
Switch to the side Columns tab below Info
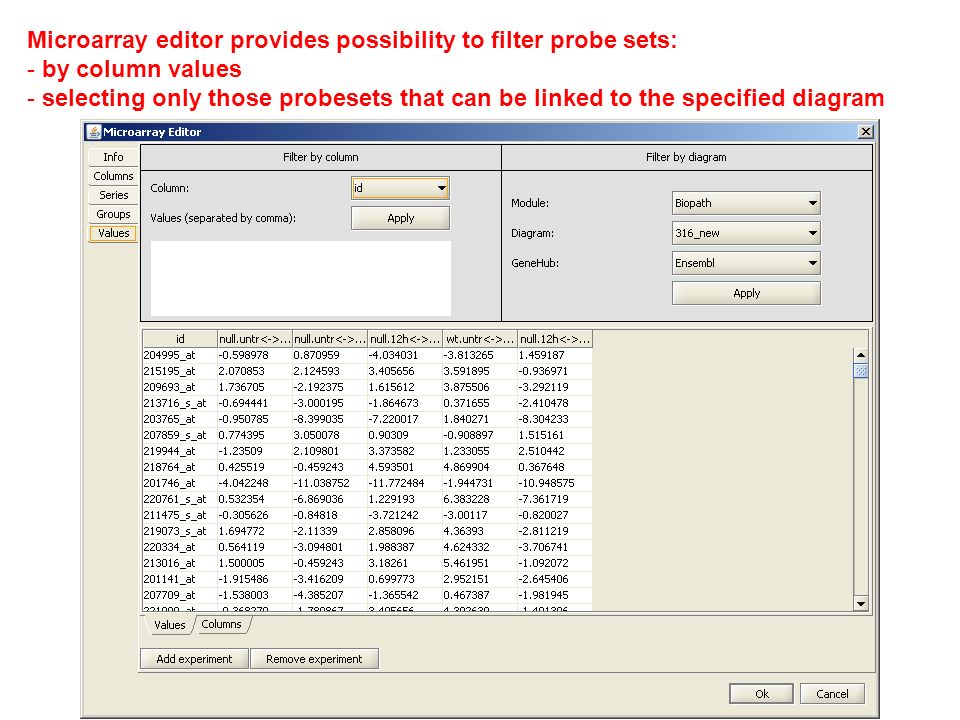113,176
